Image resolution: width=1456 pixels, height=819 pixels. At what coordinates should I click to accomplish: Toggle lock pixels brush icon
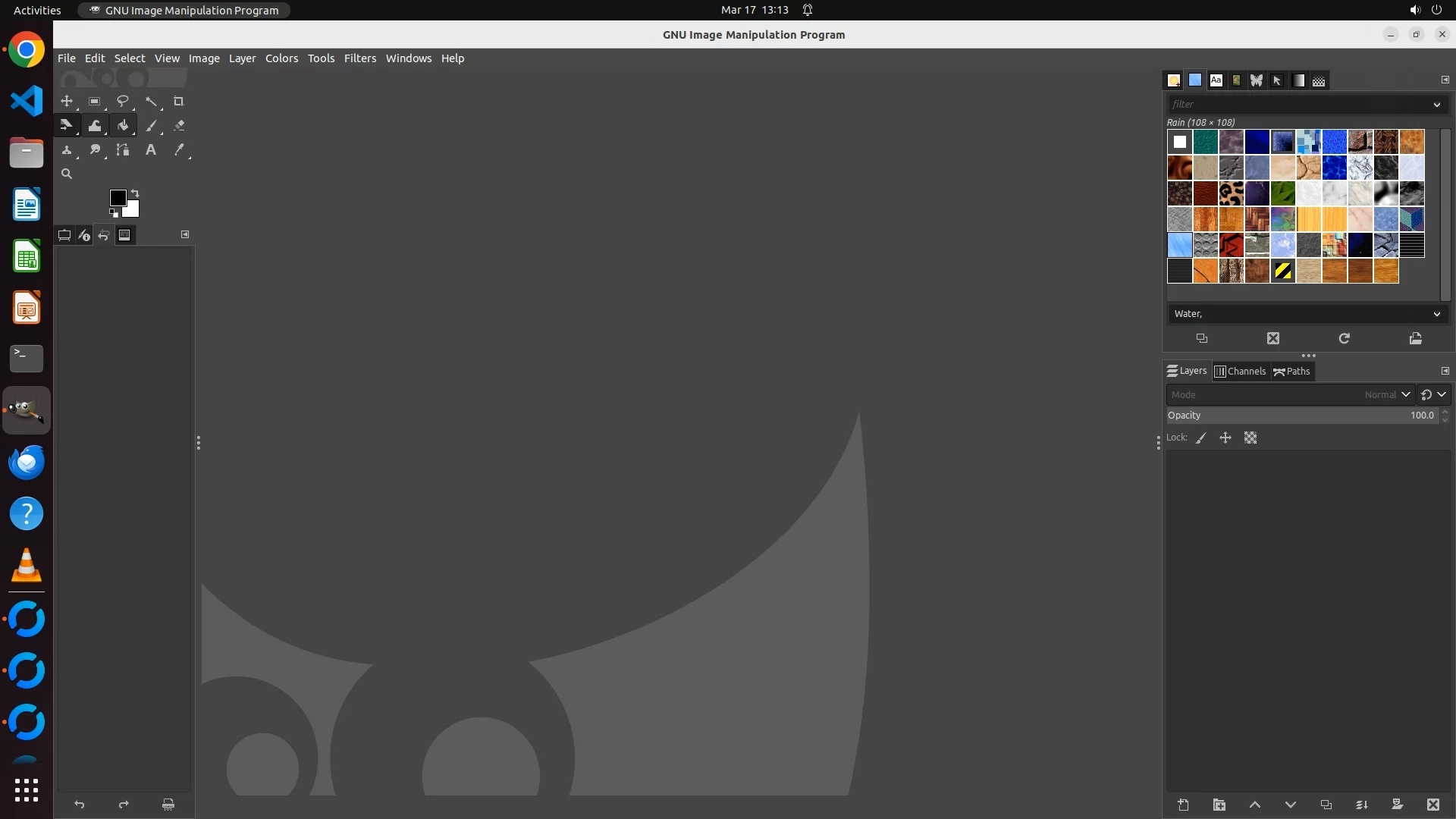[x=1201, y=438]
